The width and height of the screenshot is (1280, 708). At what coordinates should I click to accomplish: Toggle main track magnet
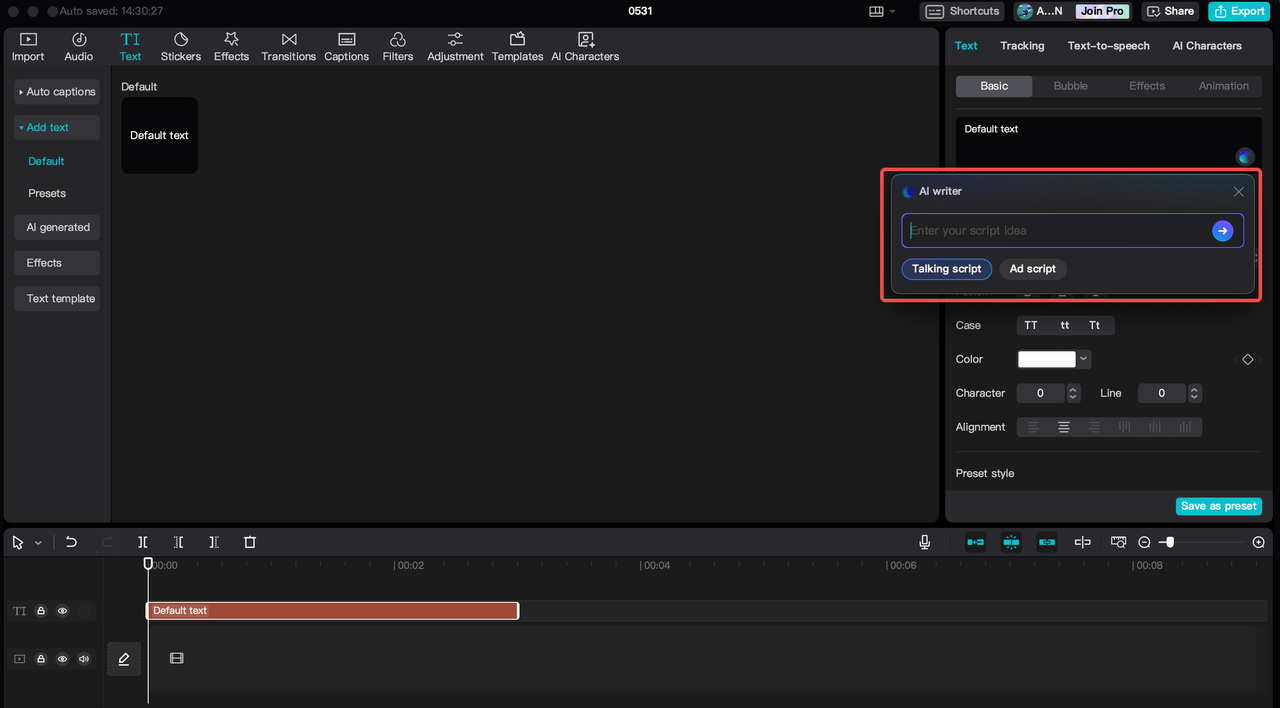[975, 542]
